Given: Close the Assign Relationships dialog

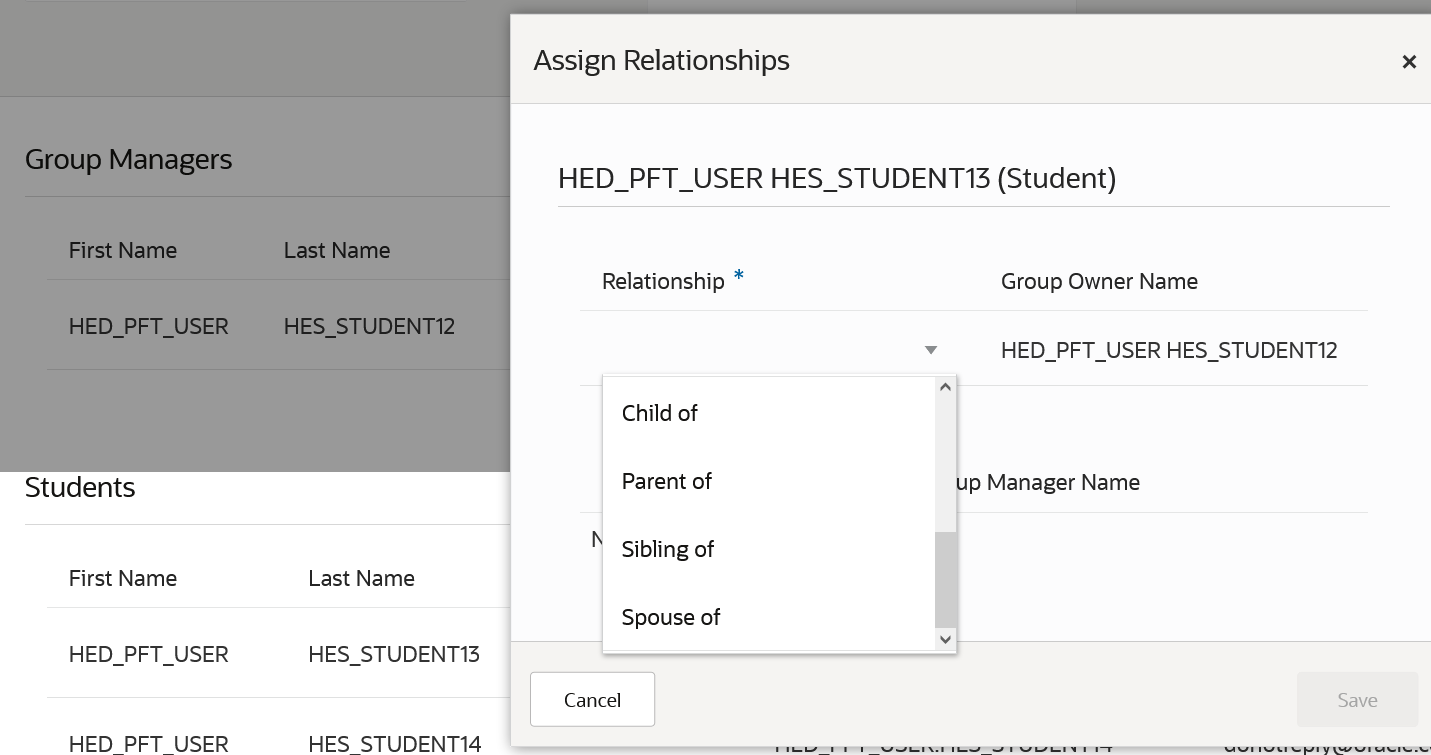Looking at the screenshot, I should 1409,61.
